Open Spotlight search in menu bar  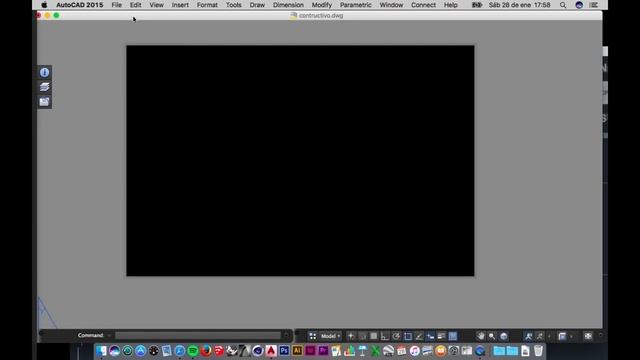click(x=563, y=5)
